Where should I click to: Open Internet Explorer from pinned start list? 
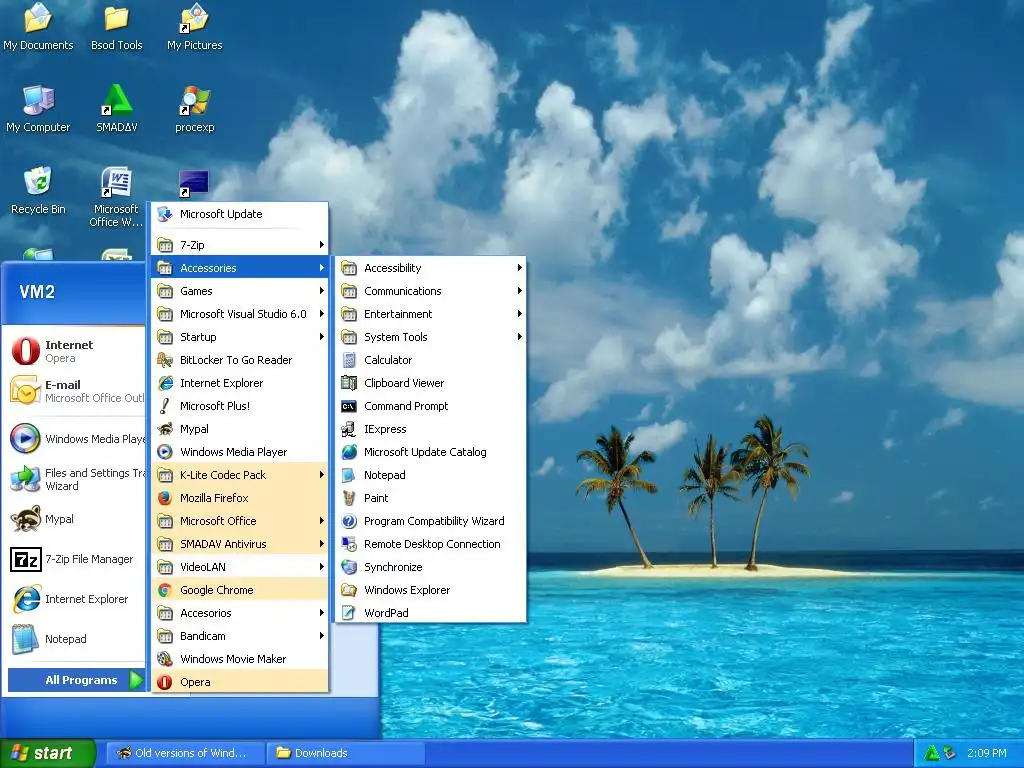[x=76, y=599]
